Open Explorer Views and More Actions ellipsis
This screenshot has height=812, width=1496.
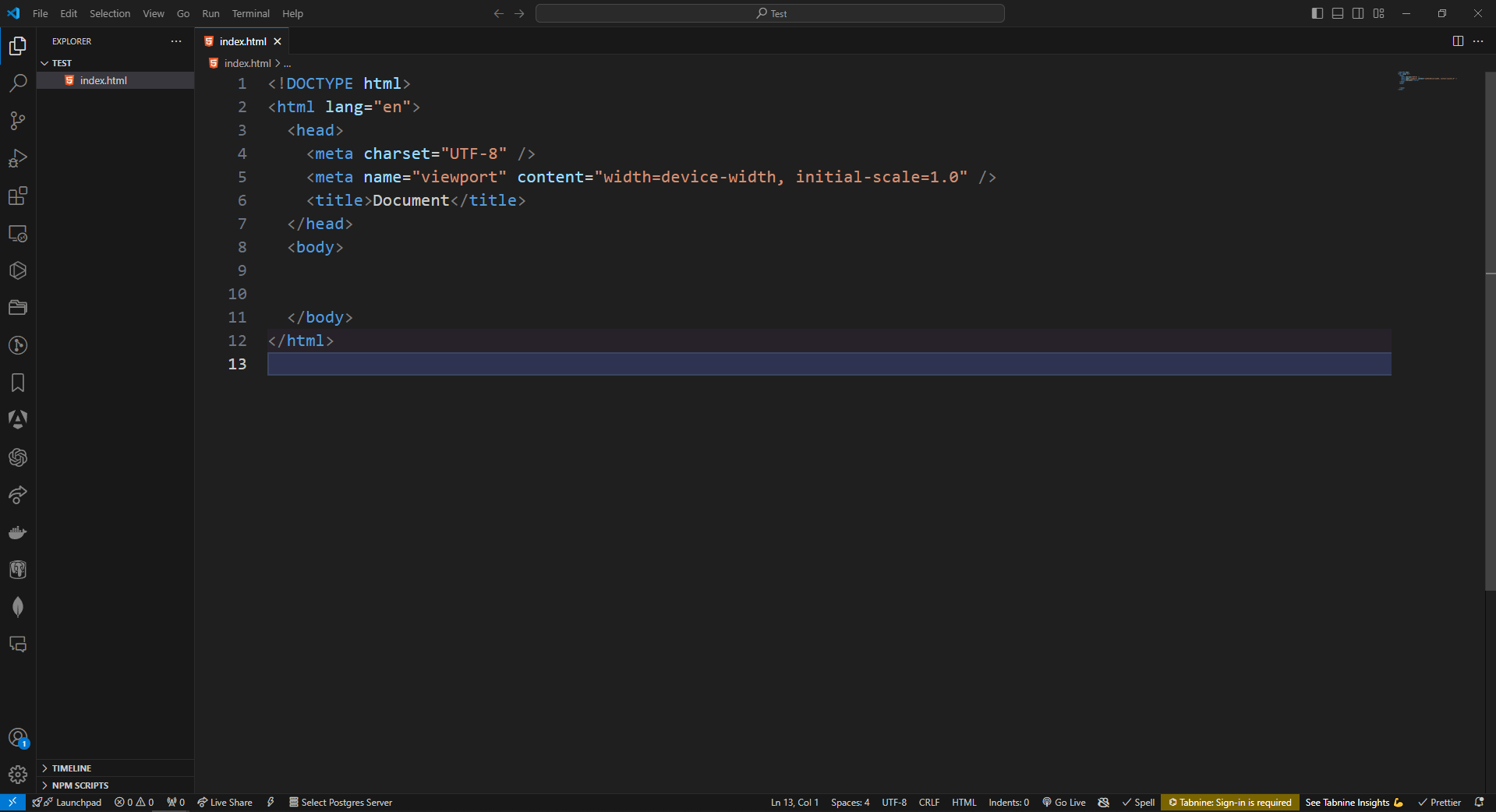176,41
